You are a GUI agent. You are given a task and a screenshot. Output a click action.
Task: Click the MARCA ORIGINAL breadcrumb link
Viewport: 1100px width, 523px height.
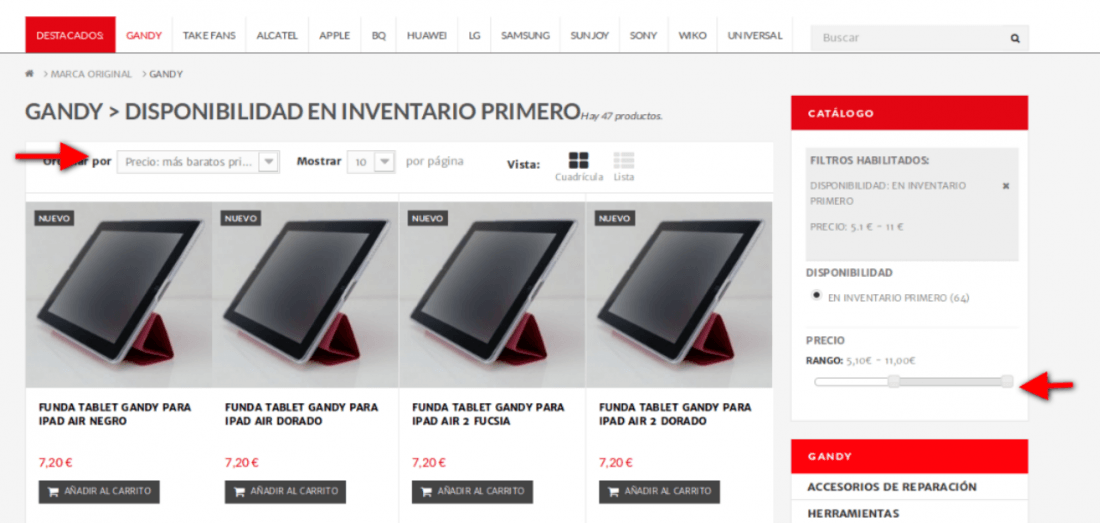point(91,74)
